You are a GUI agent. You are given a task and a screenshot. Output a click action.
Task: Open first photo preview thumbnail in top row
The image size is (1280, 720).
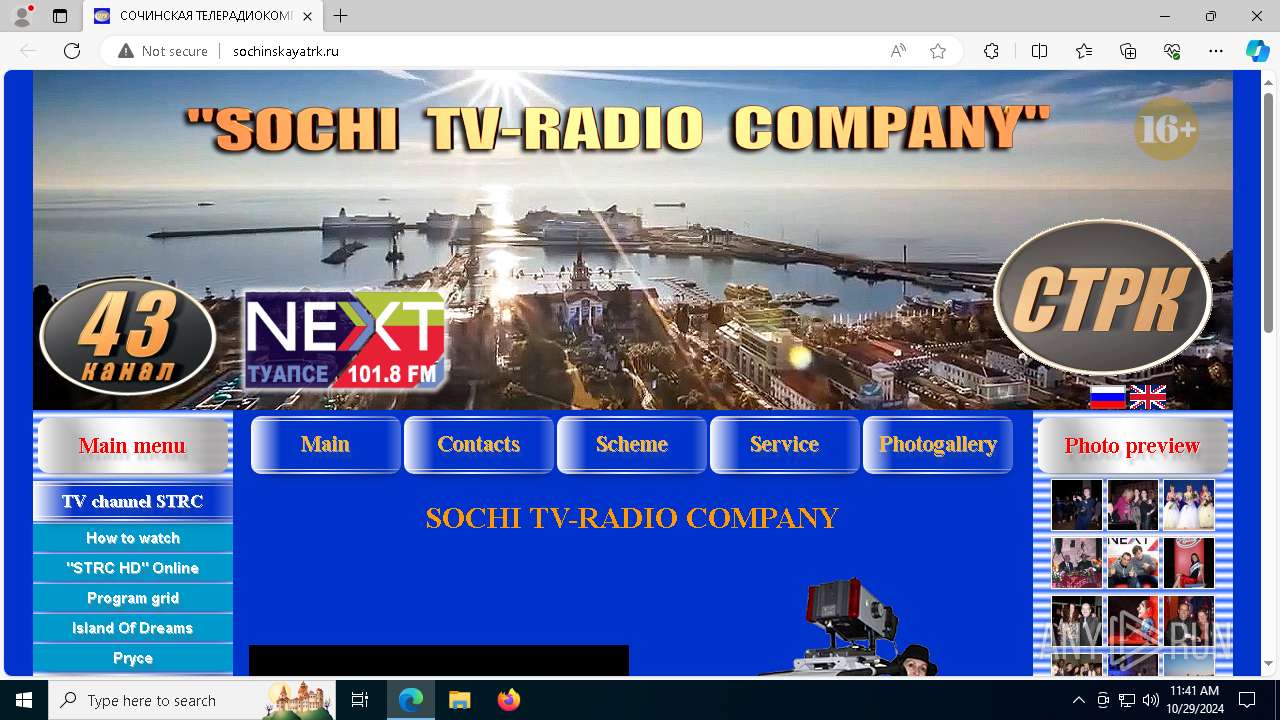1077,505
